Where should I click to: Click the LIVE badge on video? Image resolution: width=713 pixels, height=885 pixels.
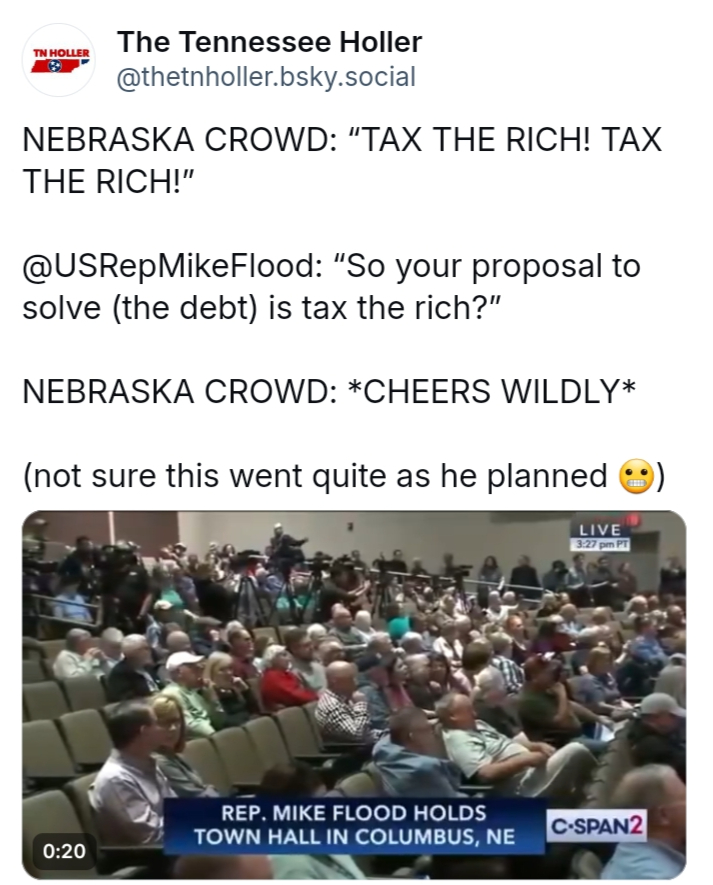click(x=599, y=530)
